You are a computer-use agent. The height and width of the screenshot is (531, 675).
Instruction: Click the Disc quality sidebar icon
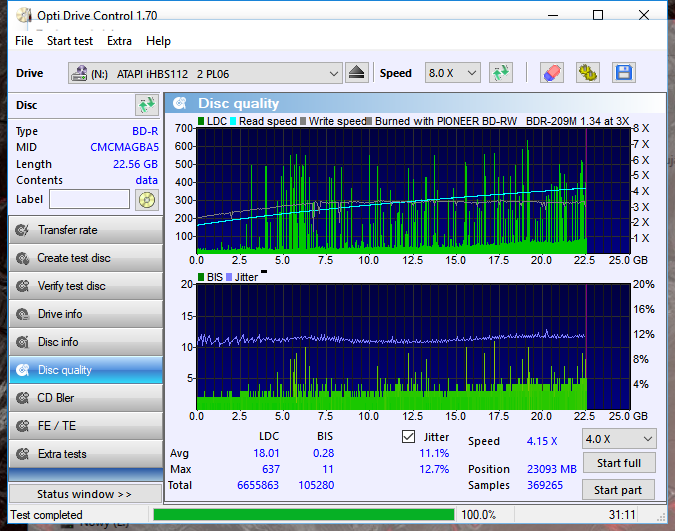[22, 370]
